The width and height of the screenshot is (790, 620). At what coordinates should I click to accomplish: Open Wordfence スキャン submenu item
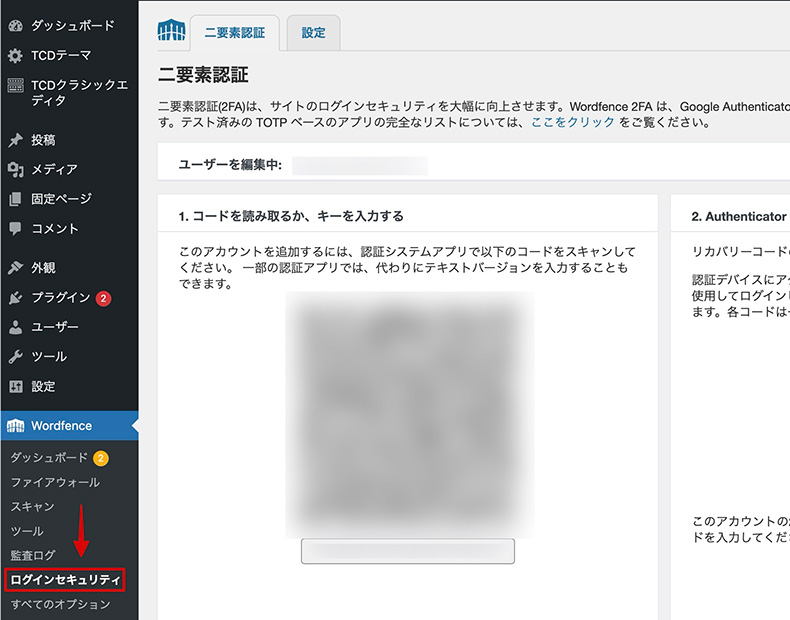[32, 507]
